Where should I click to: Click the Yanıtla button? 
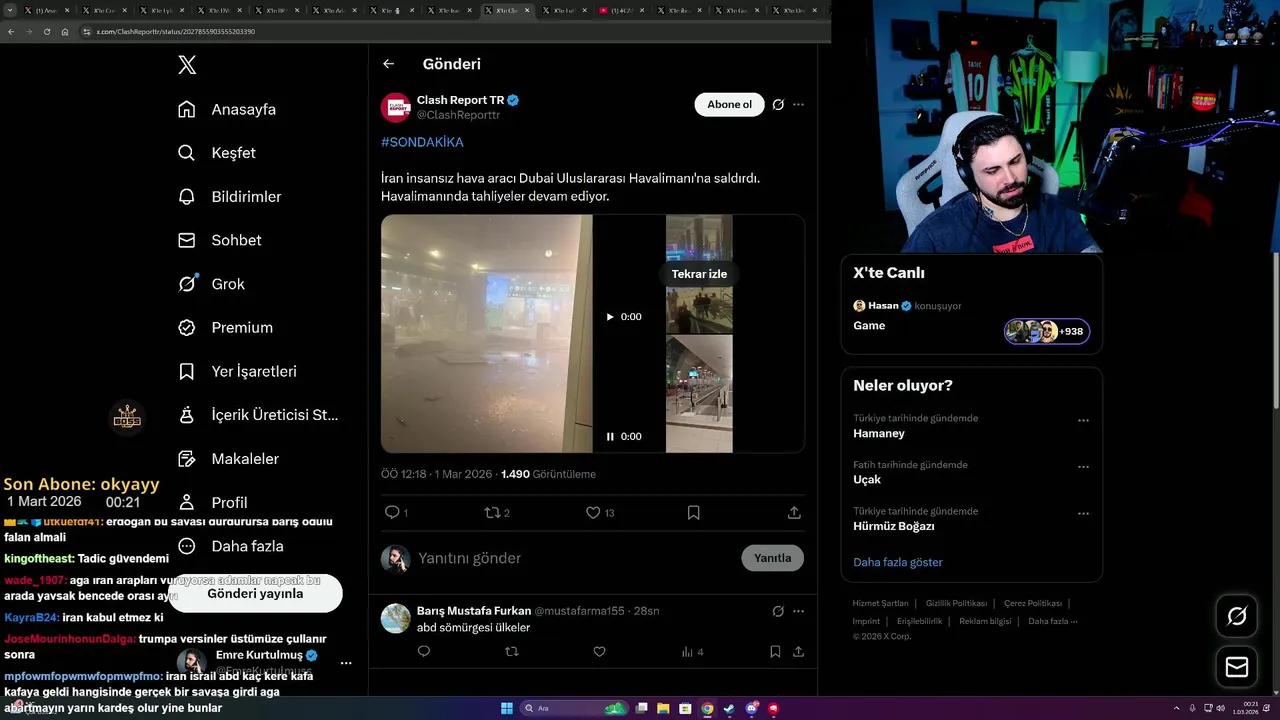[772, 558]
